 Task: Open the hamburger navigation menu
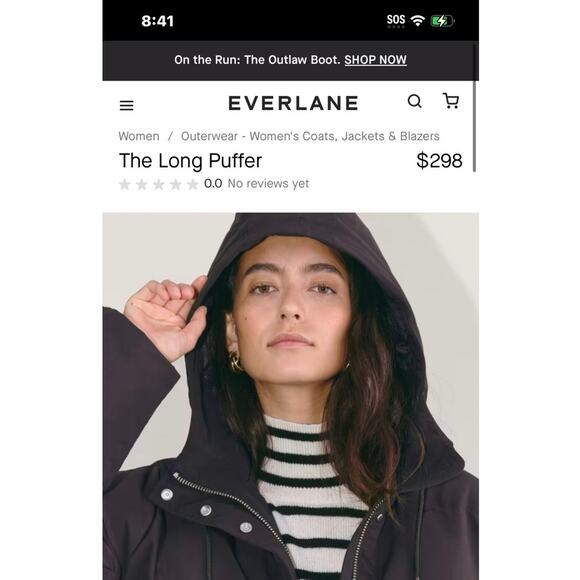(x=127, y=105)
